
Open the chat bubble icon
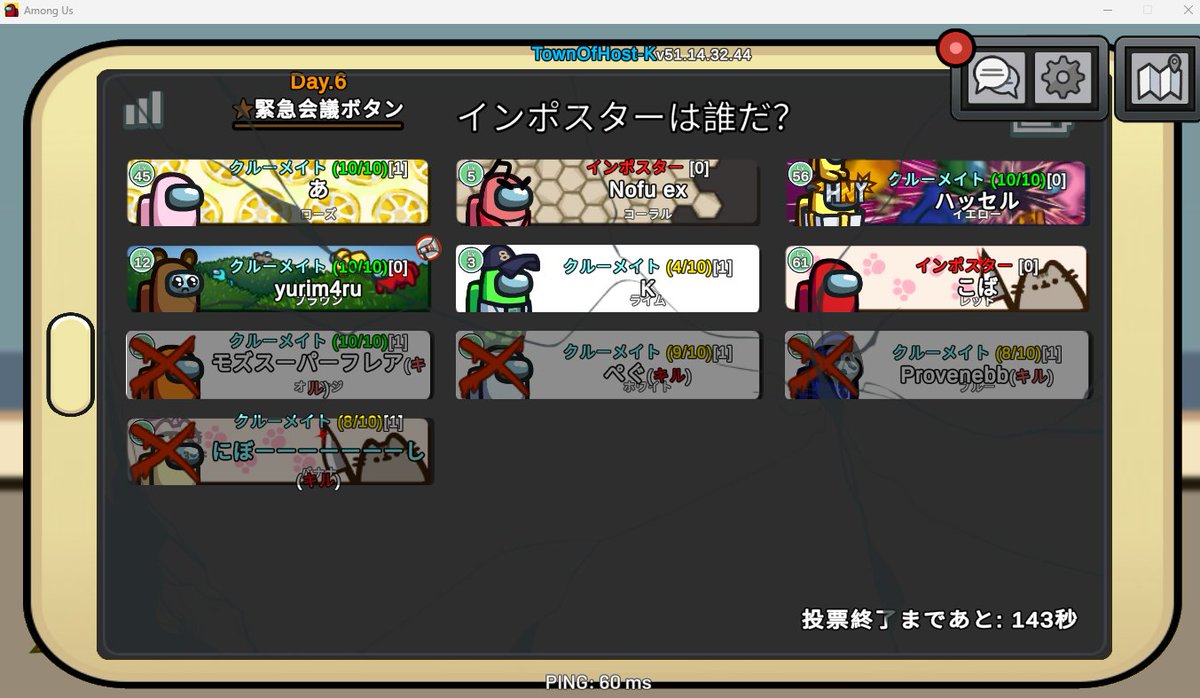point(995,78)
